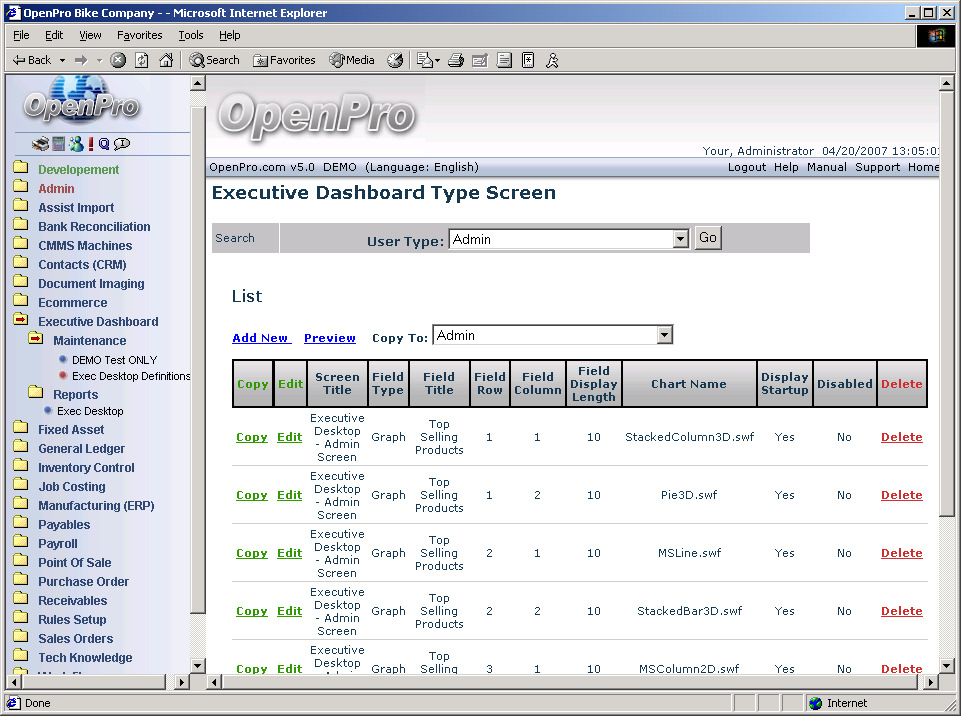Viewport: 961px width, 716px height.
Task: Open the Copy To dropdown
Action: click(x=664, y=335)
